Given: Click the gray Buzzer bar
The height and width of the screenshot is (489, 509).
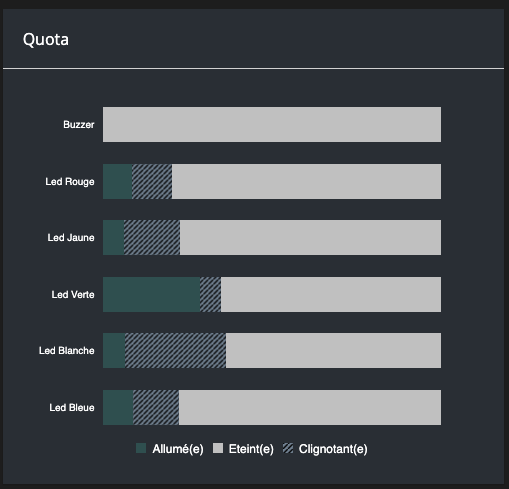Looking at the screenshot, I should tap(272, 124).
